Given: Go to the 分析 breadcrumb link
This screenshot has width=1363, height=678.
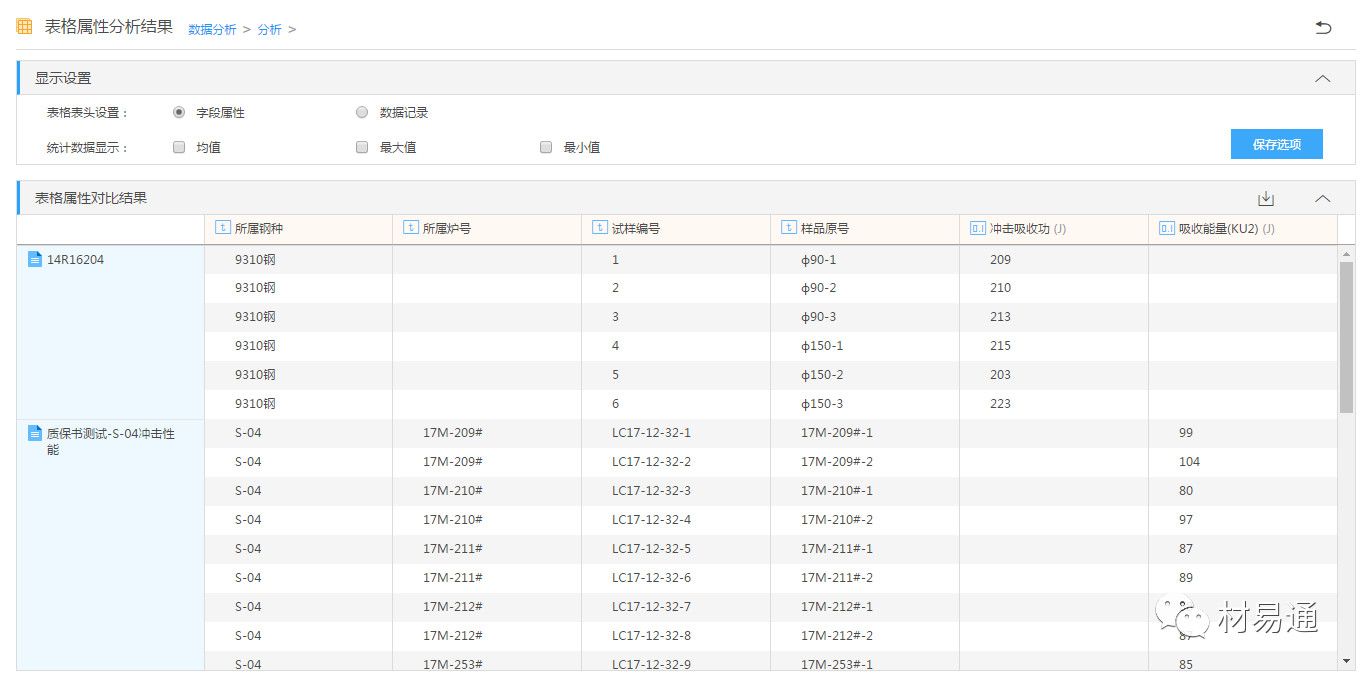Looking at the screenshot, I should coord(269,30).
